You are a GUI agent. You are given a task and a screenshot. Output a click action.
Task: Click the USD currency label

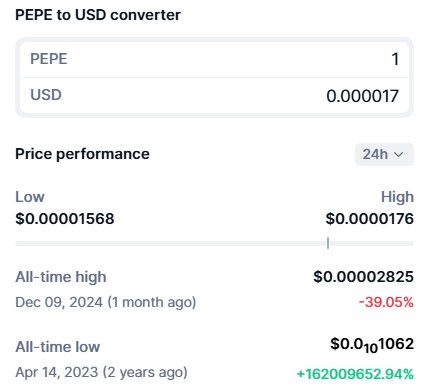point(46,95)
